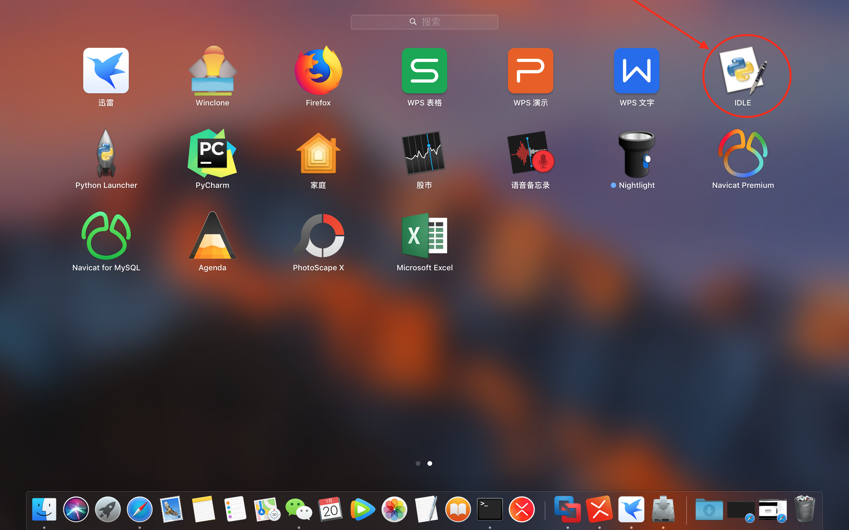
Task: Open Reminders list icon in dock
Action: coord(235,509)
